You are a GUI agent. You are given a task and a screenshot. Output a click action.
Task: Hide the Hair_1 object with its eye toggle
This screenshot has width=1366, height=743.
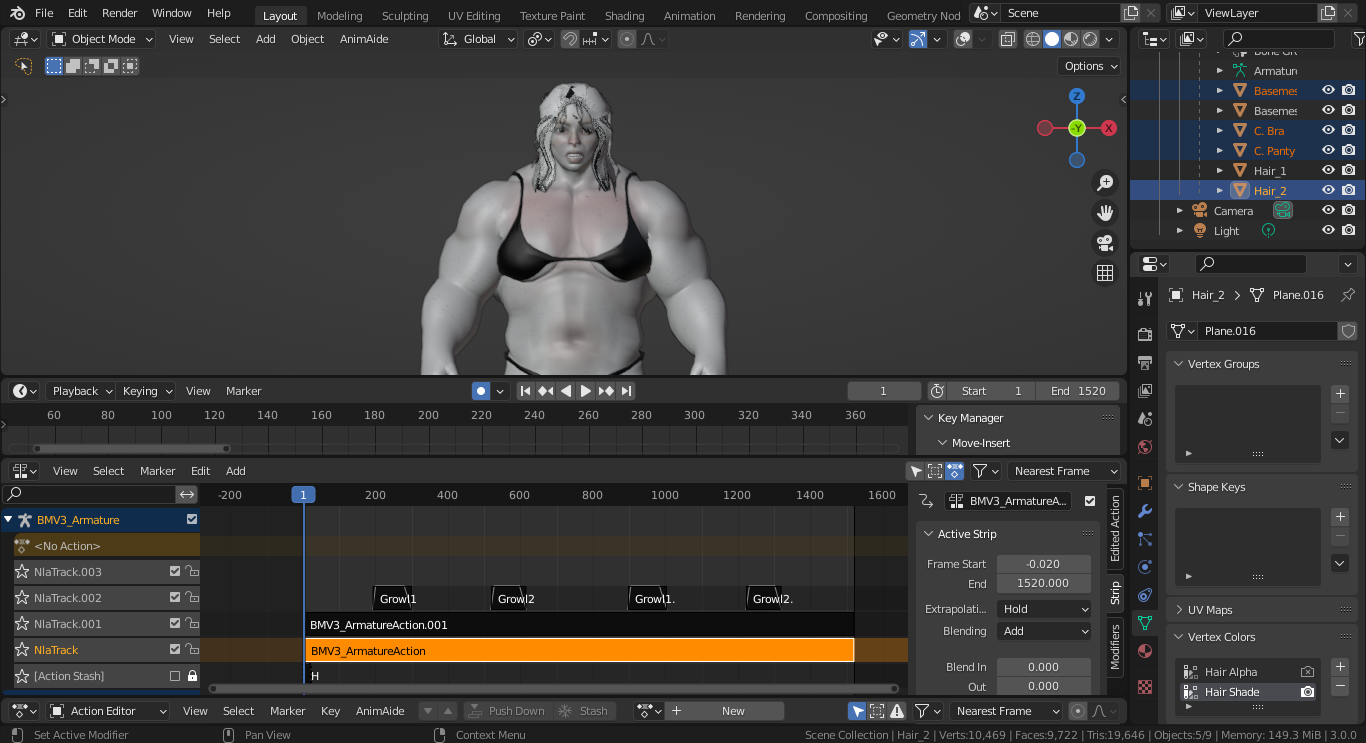pyautogui.click(x=1328, y=170)
